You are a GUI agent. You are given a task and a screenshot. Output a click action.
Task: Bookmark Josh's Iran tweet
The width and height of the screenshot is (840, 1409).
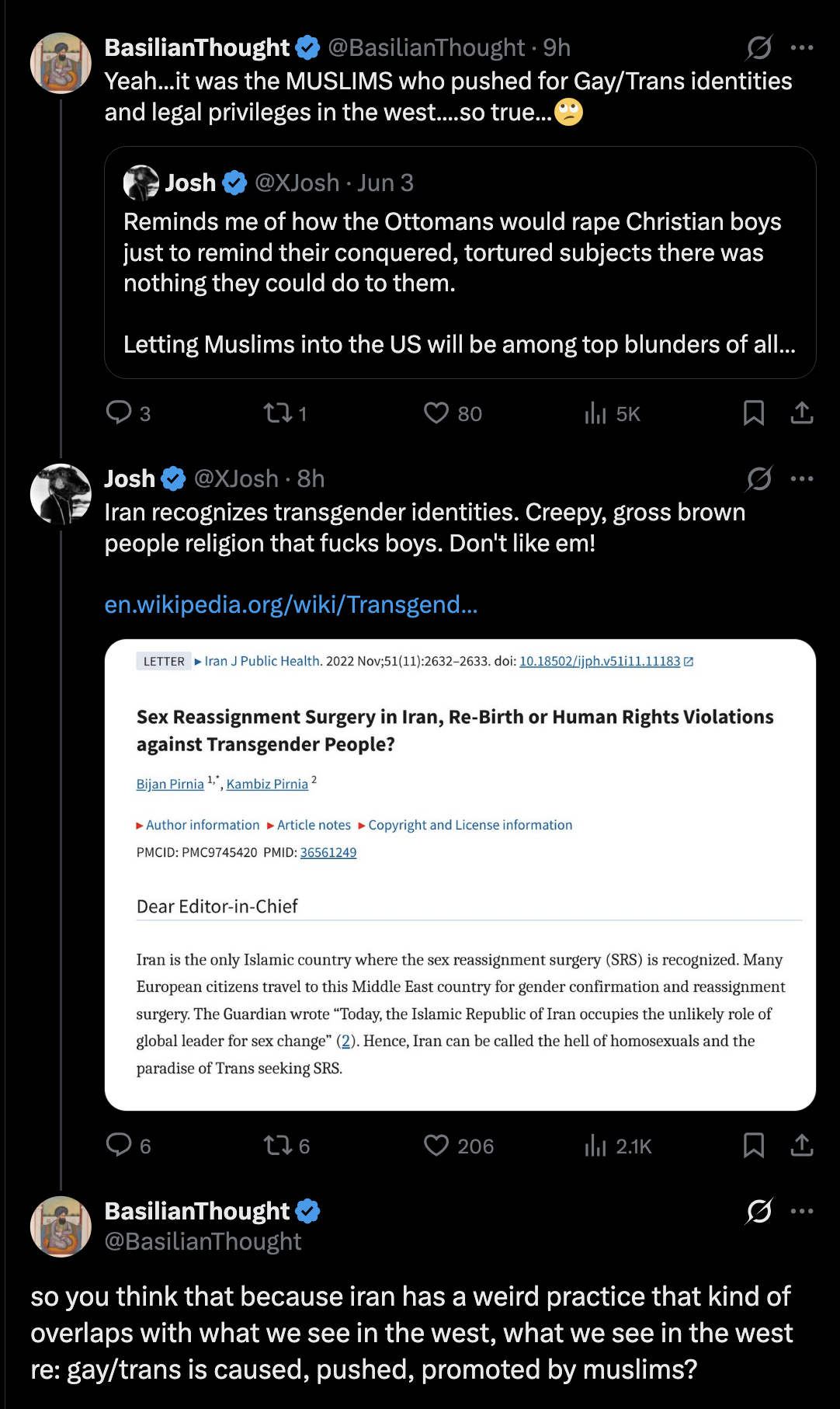(754, 1146)
